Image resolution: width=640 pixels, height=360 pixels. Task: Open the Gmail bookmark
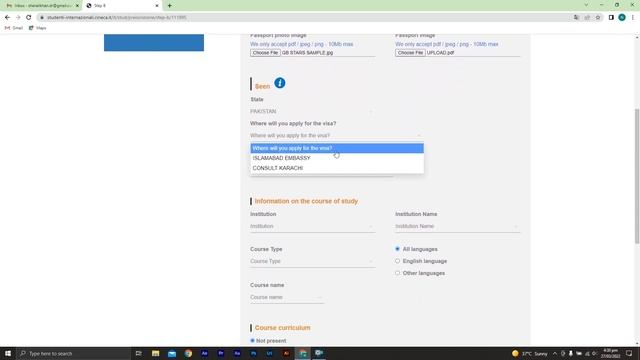pyautogui.click(x=14, y=28)
